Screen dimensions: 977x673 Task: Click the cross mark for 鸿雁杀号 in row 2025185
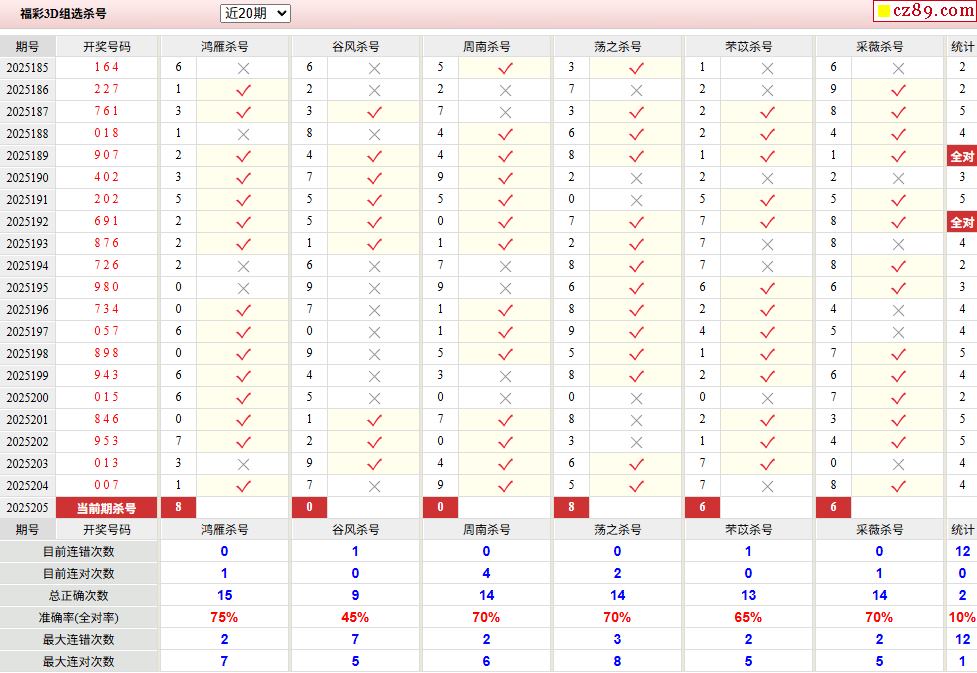pyautogui.click(x=243, y=68)
